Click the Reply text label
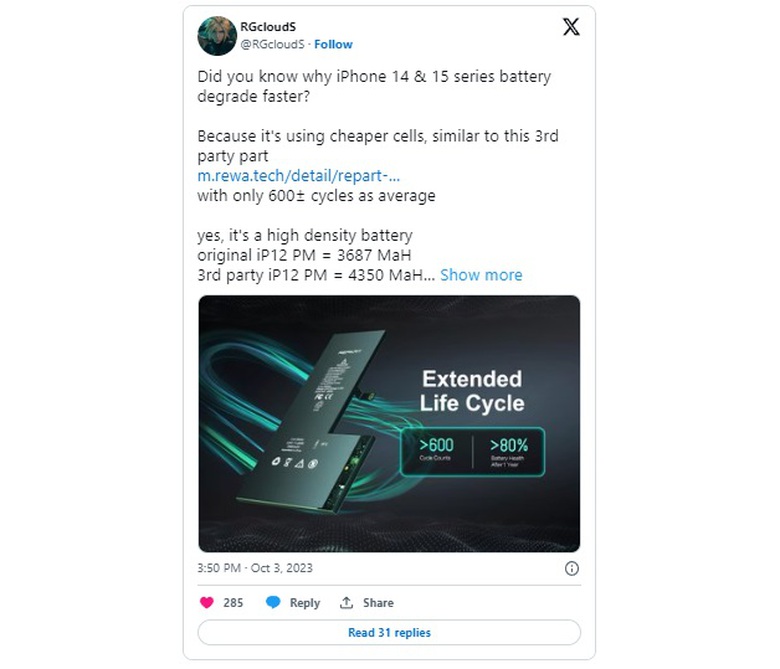The image size is (780, 669). pyautogui.click(x=305, y=603)
